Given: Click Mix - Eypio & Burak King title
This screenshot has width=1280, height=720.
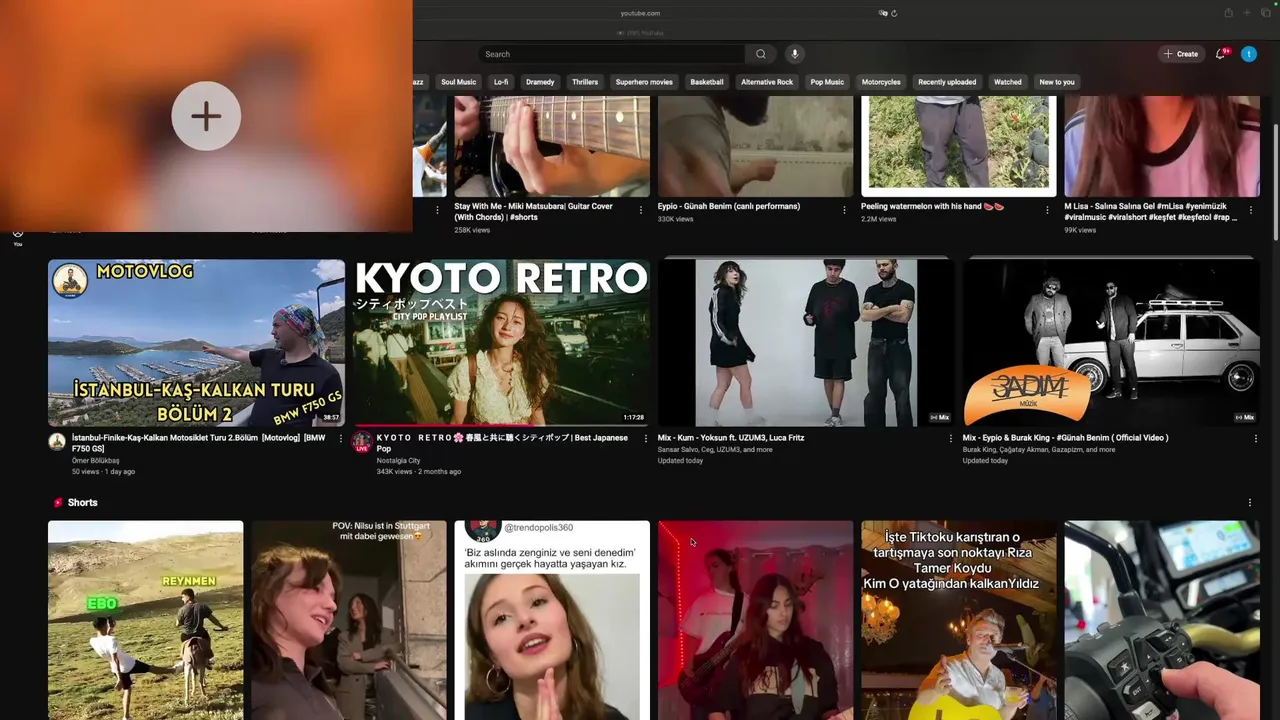Looking at the screenshot, I should click(x=1065, y=438).
